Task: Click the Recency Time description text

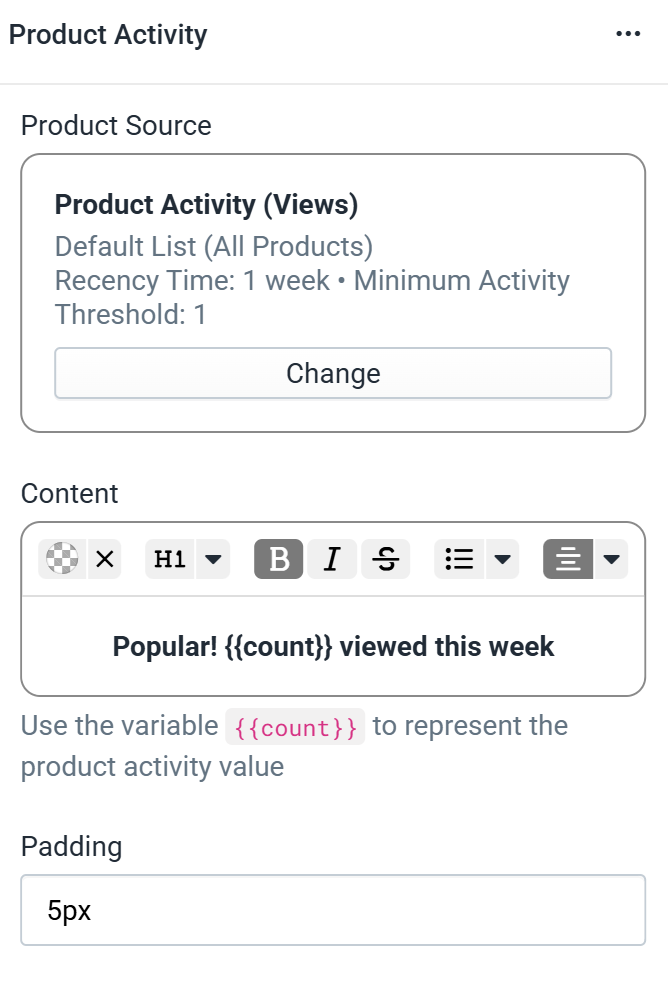Action: pyautogui.click(x=312, y=297)
